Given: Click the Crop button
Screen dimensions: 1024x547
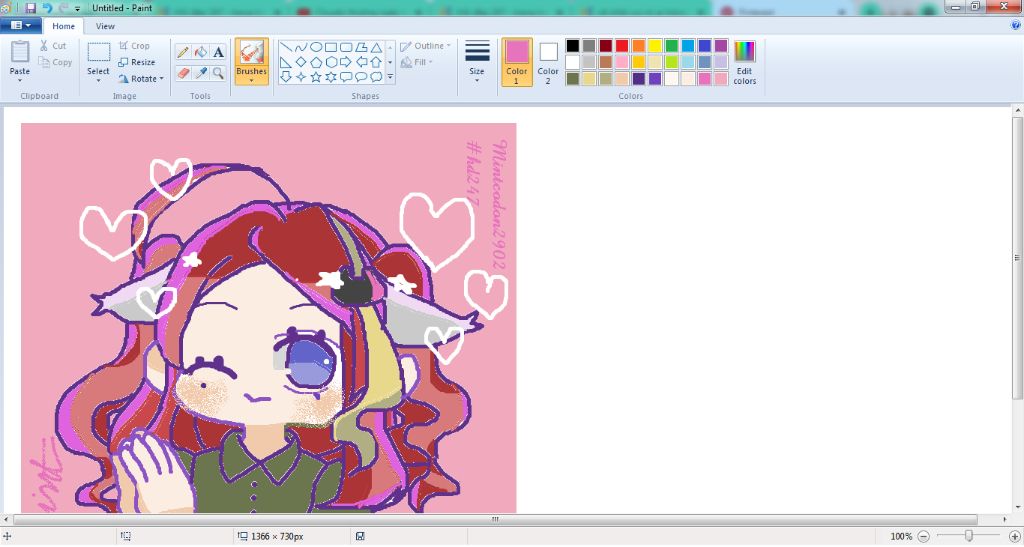Looking at the screenshot, I should [x=134, y=46].
